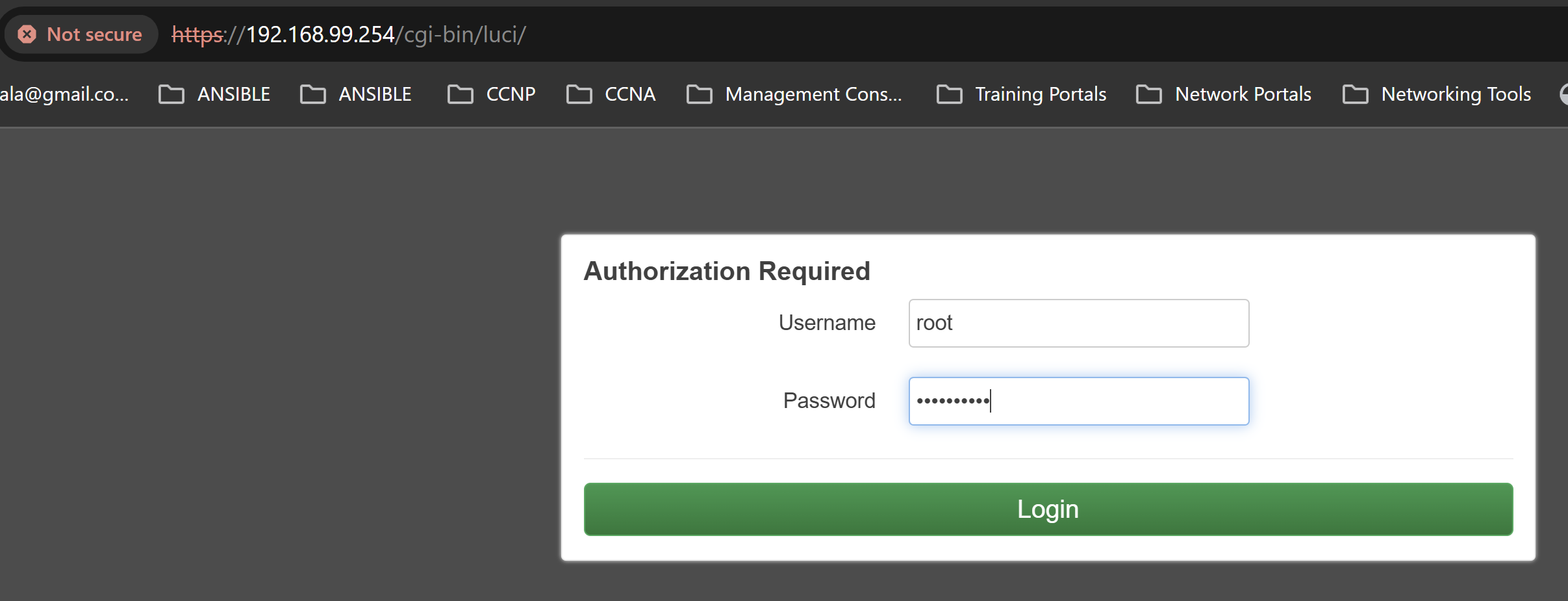Click the Not secure warning badge
The width and height of the screenshot is (1568, 601).
(x=81, y=34)
